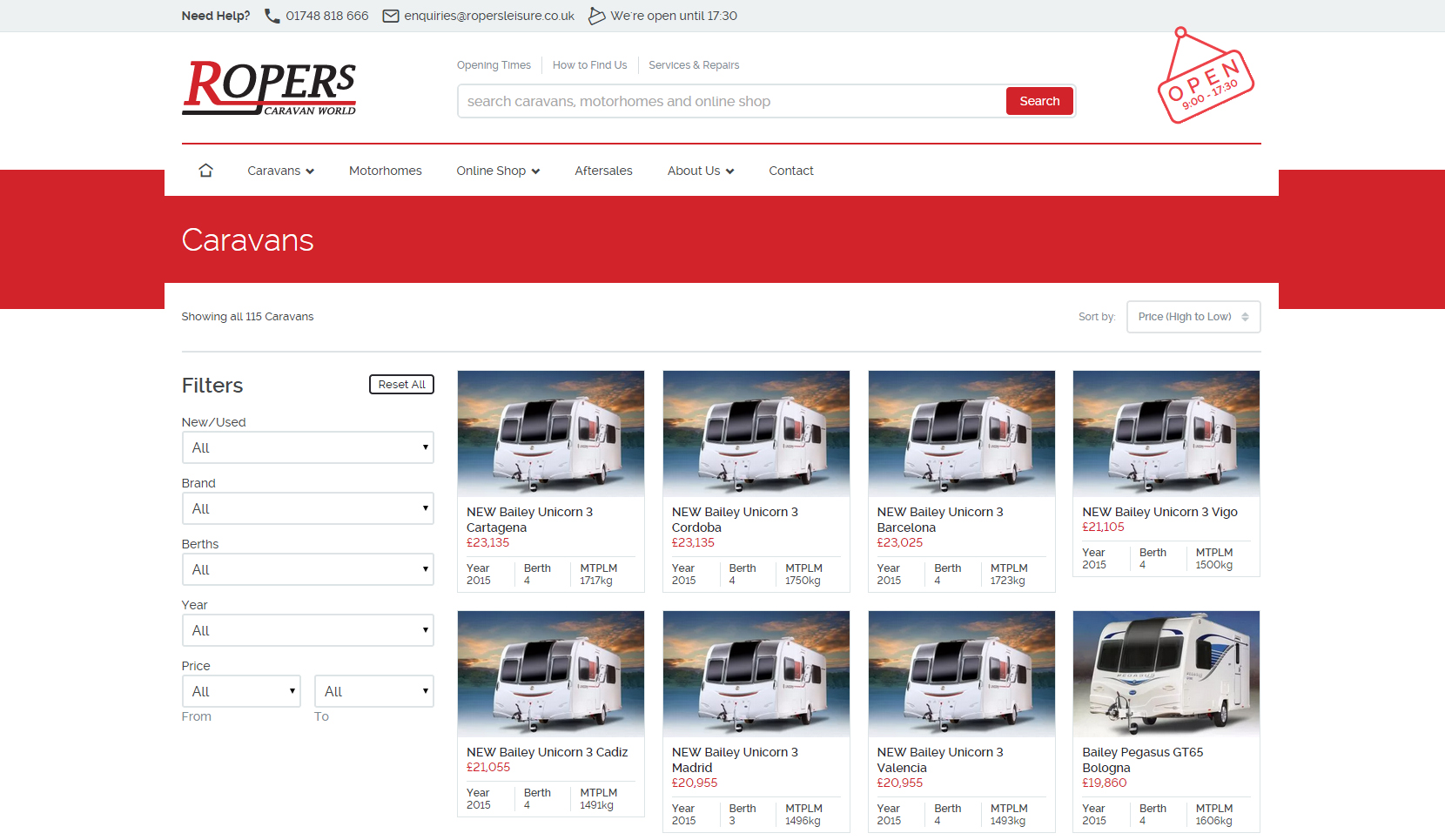Click the red Search button
1445x840 pixels.
point(1039,101)
